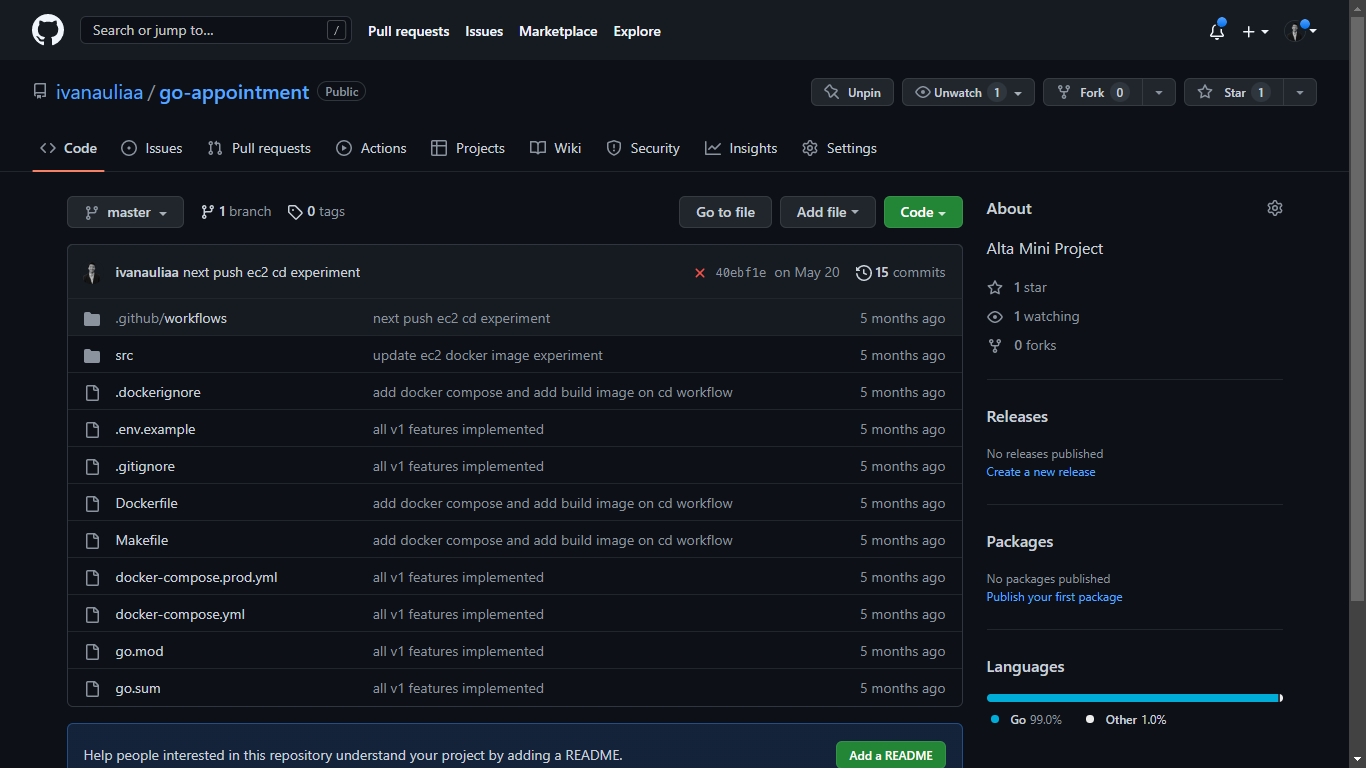Fork the repository
Screen dimensions: 1366x768
pos(1092,92)
